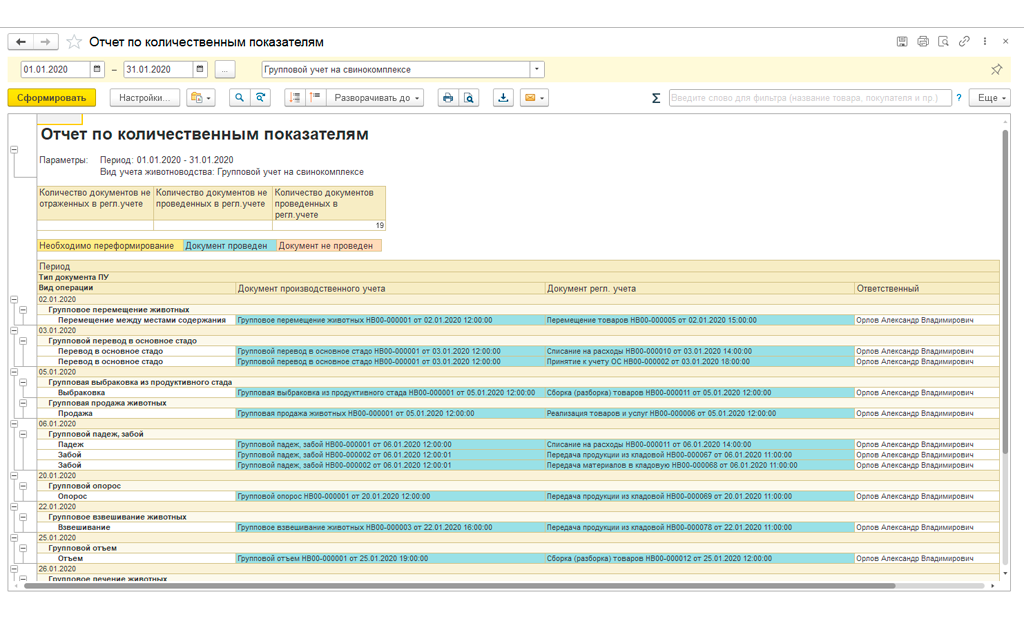Open the Еще menu
This screenshot has width=1024, height=626.
click(x=989, y=98)
